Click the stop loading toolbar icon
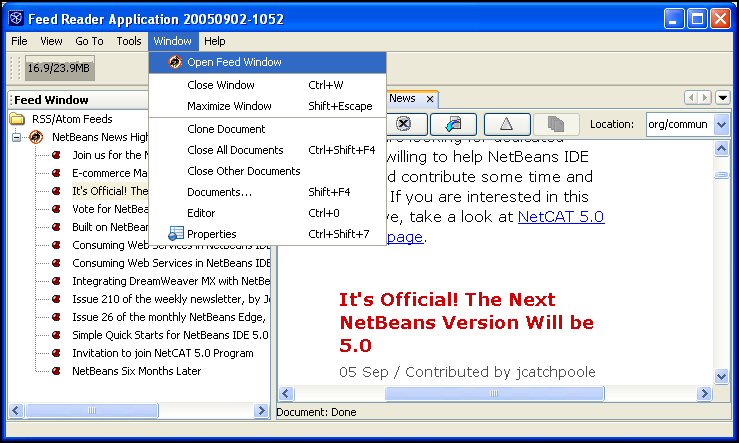The height and width of the screenshot is (443, 739). (403, 124)
